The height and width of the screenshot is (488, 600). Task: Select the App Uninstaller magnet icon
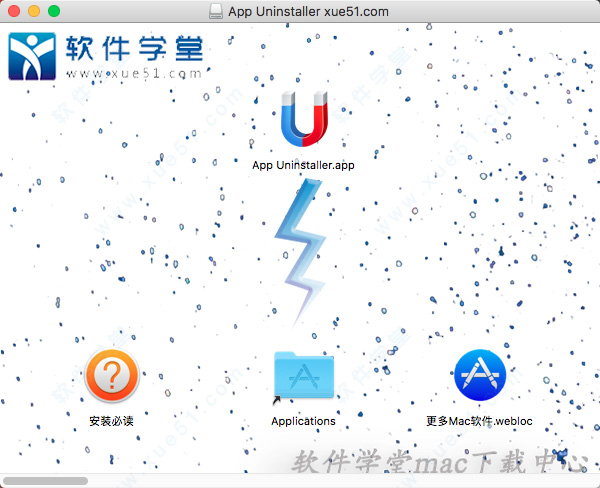[304, 119]
